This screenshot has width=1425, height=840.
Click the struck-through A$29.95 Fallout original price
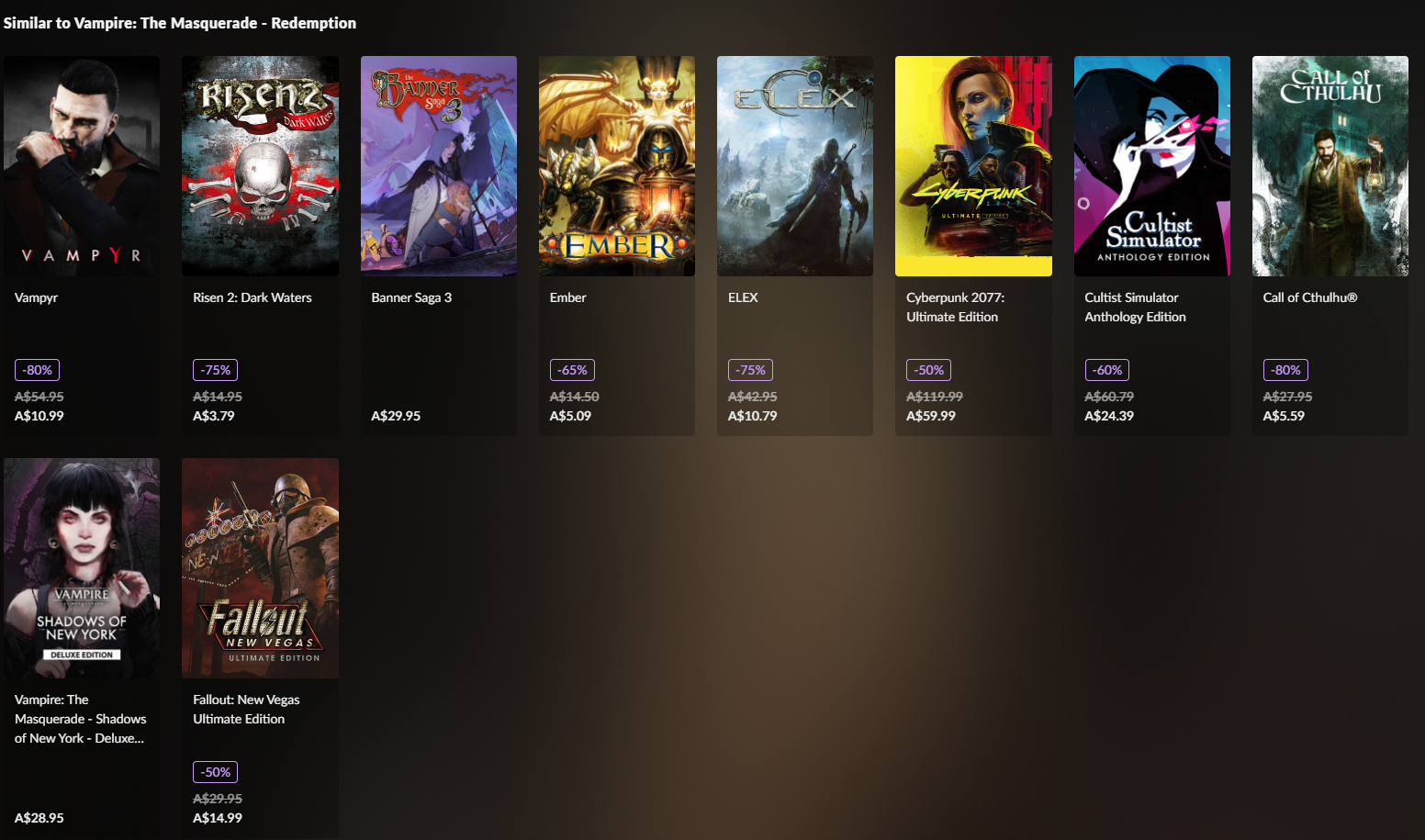coord(218,799)
